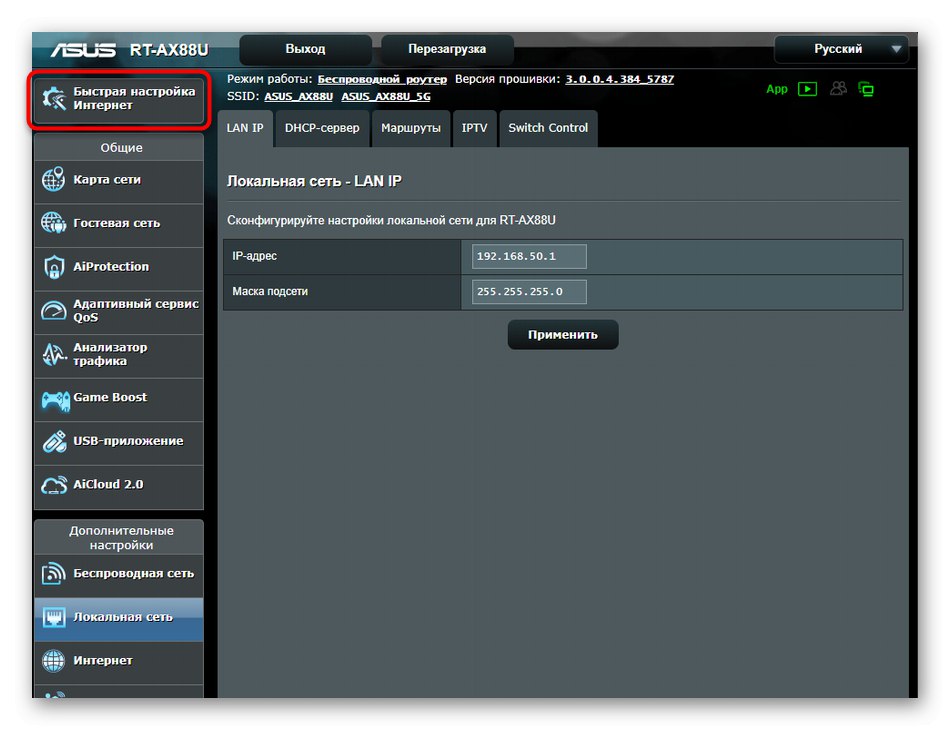Open Беспроводная сеть menu item

pos(119,574)
